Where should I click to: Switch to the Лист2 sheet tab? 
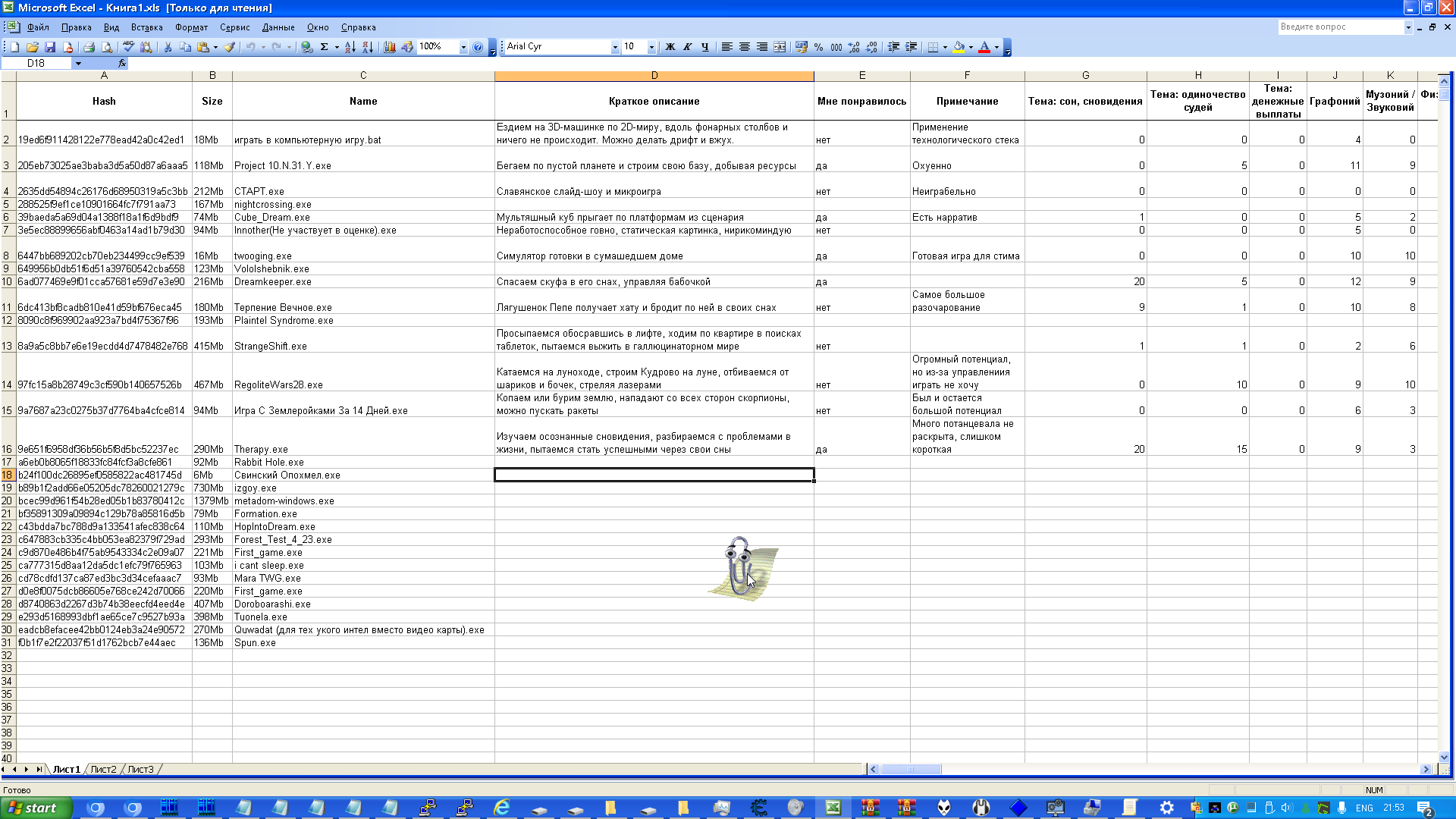click(x=103, y=769)
